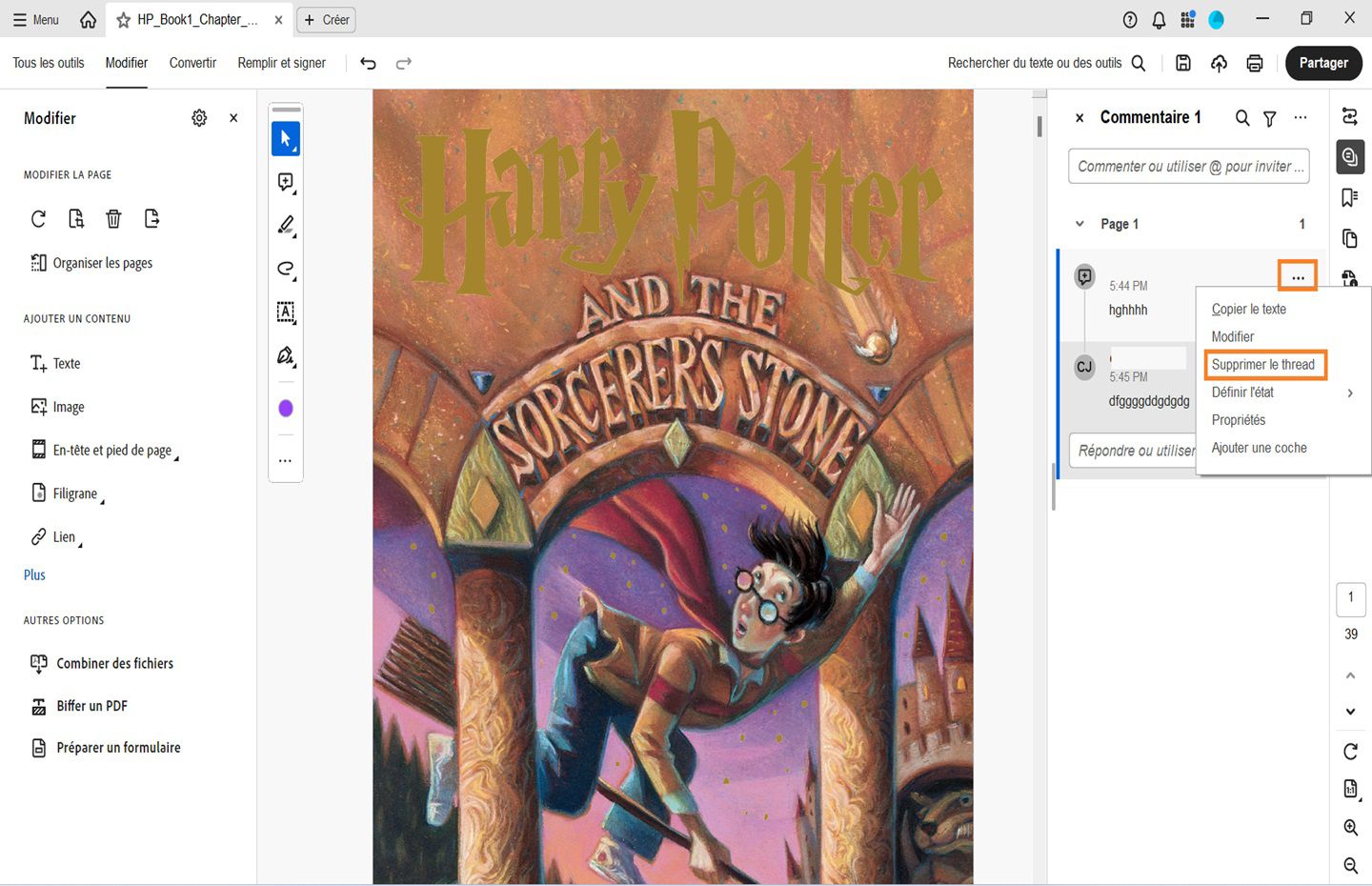The width and height of the screenshot is (1372, 886).
Task: Open the Tous les outils tab
Action: 49,63
